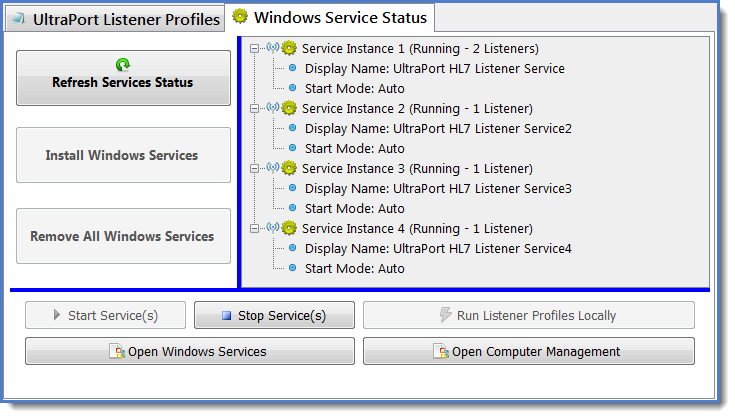Collapse Service Instance 4 tree node
Screen dimensions: 735x418
coord(254,229)
